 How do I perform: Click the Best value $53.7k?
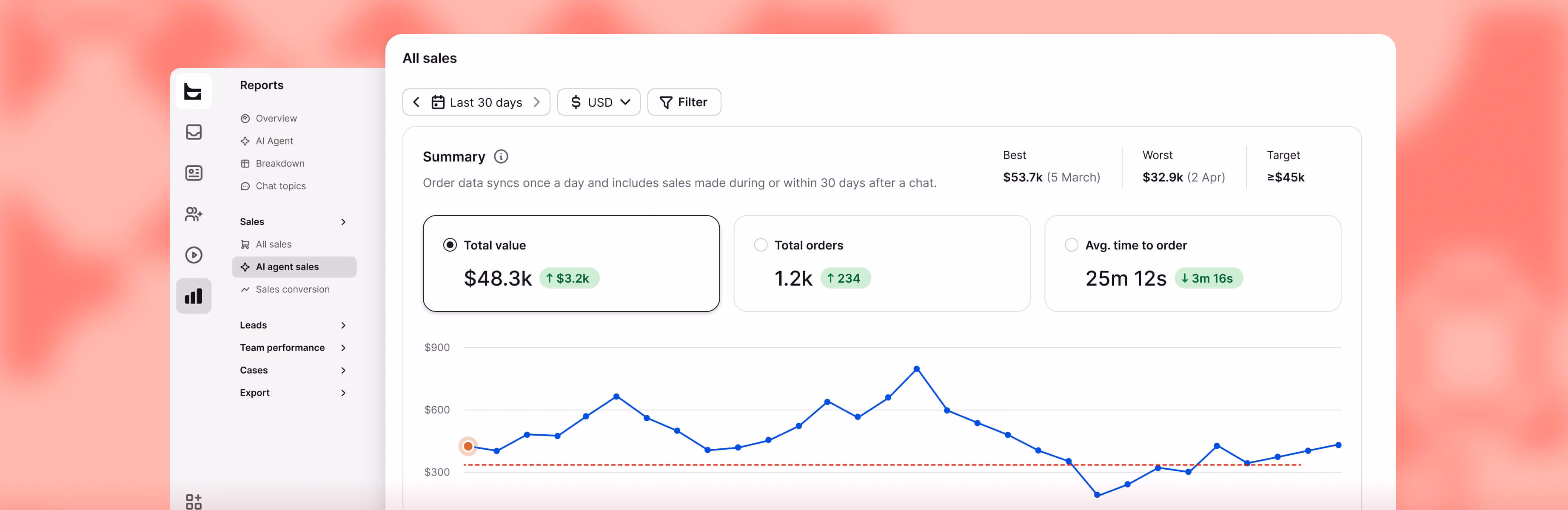[x=1023, y=178]
